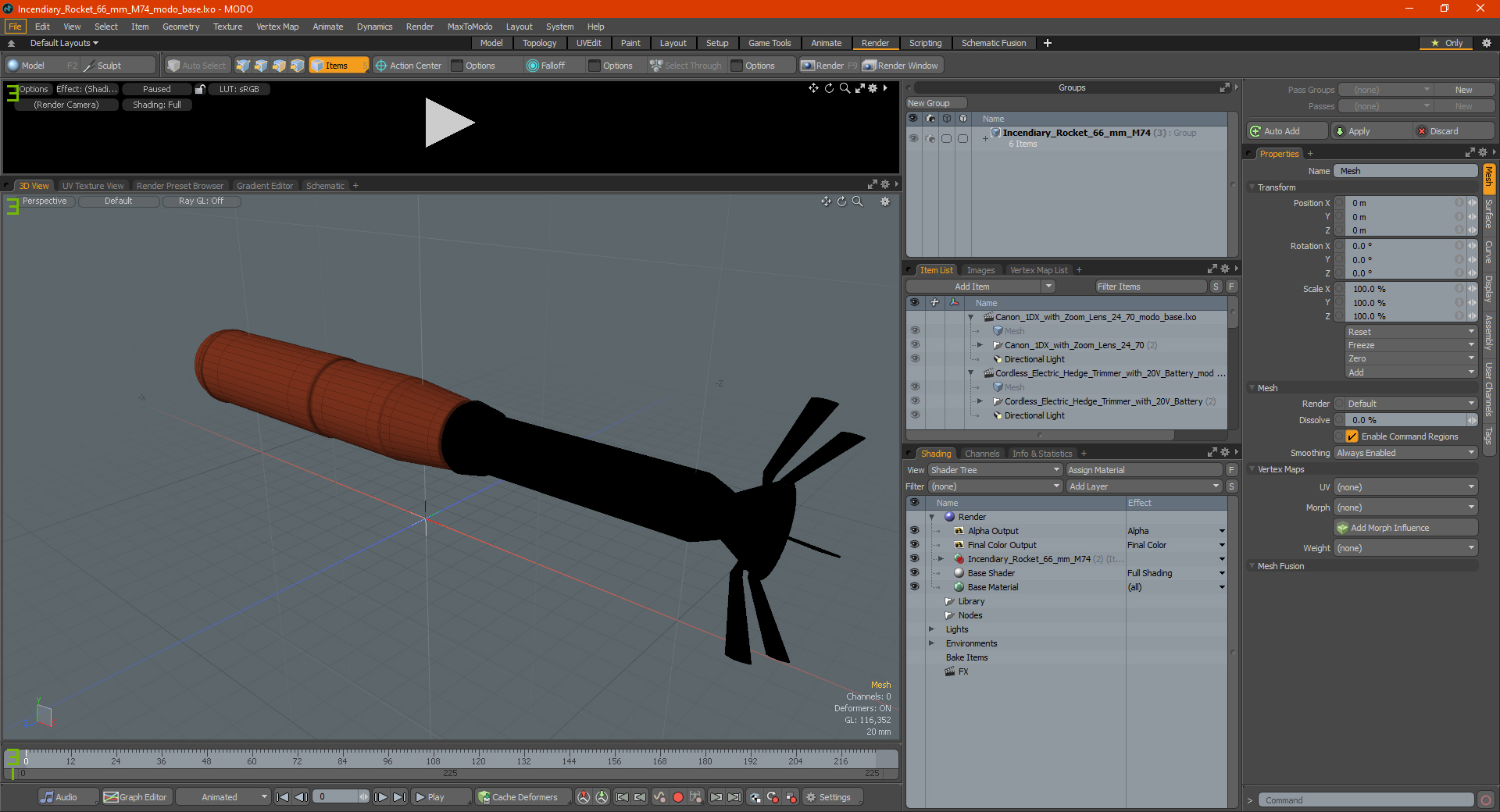Switch to Channels tab
The height and width of the screenshot is (812, 1500).
coord(982,454)
